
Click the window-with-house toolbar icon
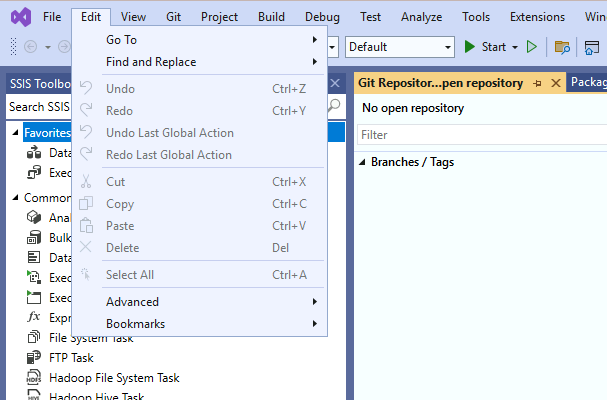[x=591, y=48]
